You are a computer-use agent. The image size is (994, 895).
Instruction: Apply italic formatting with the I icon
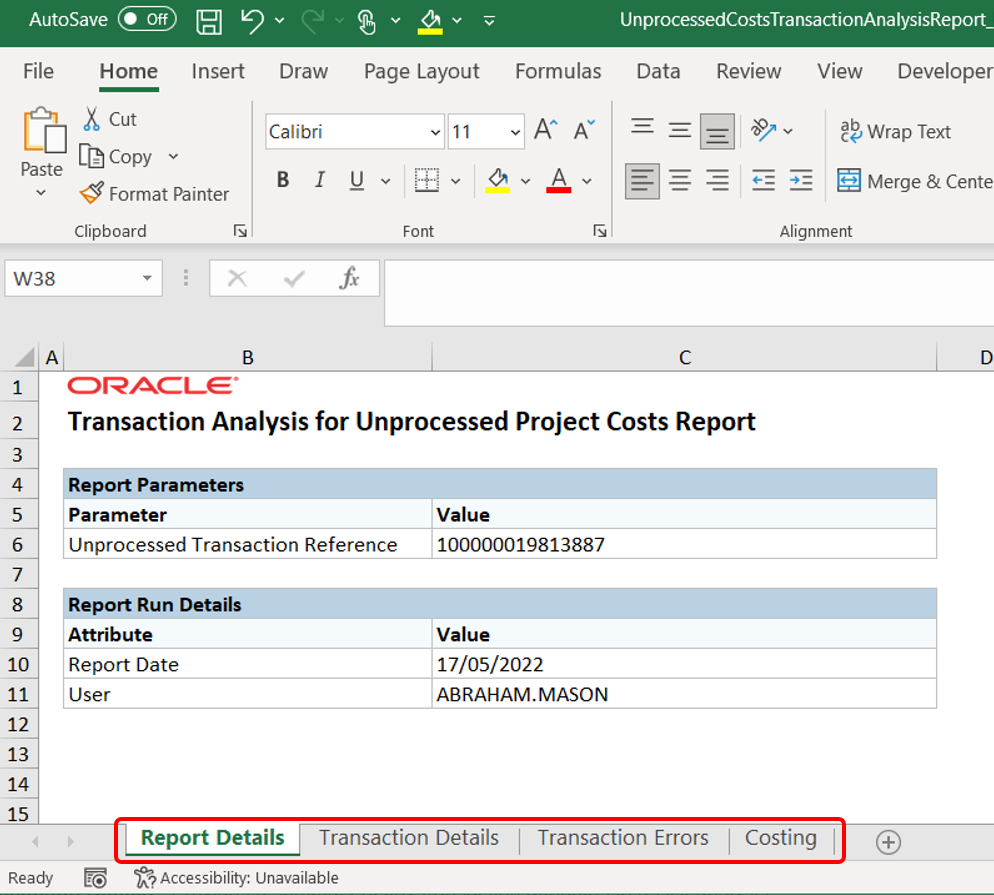[320, 181]
